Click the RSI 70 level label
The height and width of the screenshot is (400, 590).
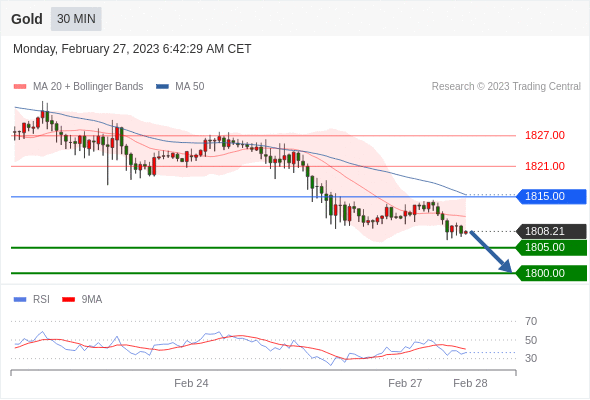click(x=531, y=321)
